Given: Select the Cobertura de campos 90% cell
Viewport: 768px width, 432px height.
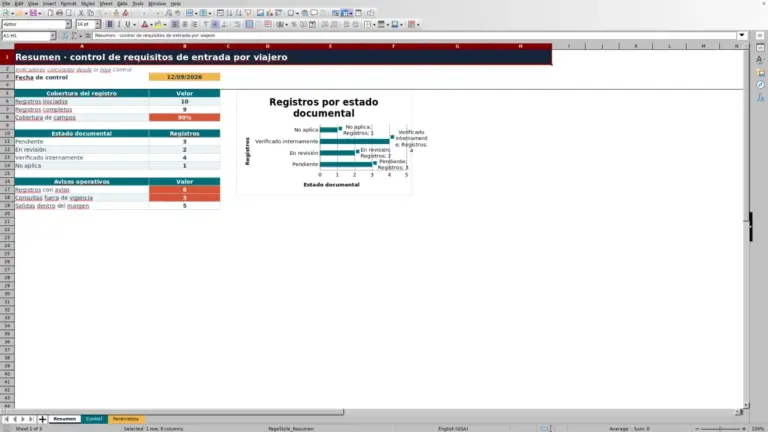Looking at the screenshot, I should [x=185, y=118].
